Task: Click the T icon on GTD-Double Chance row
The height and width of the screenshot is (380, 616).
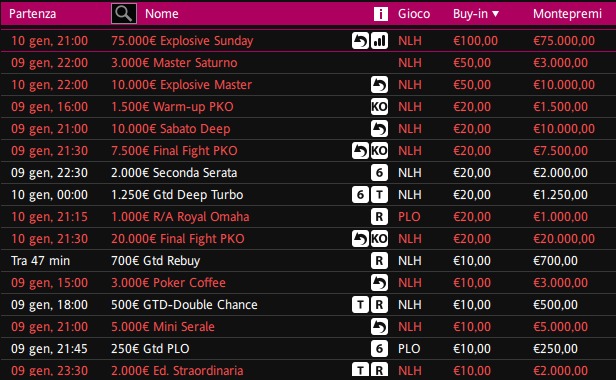Action: click(361, 305)
